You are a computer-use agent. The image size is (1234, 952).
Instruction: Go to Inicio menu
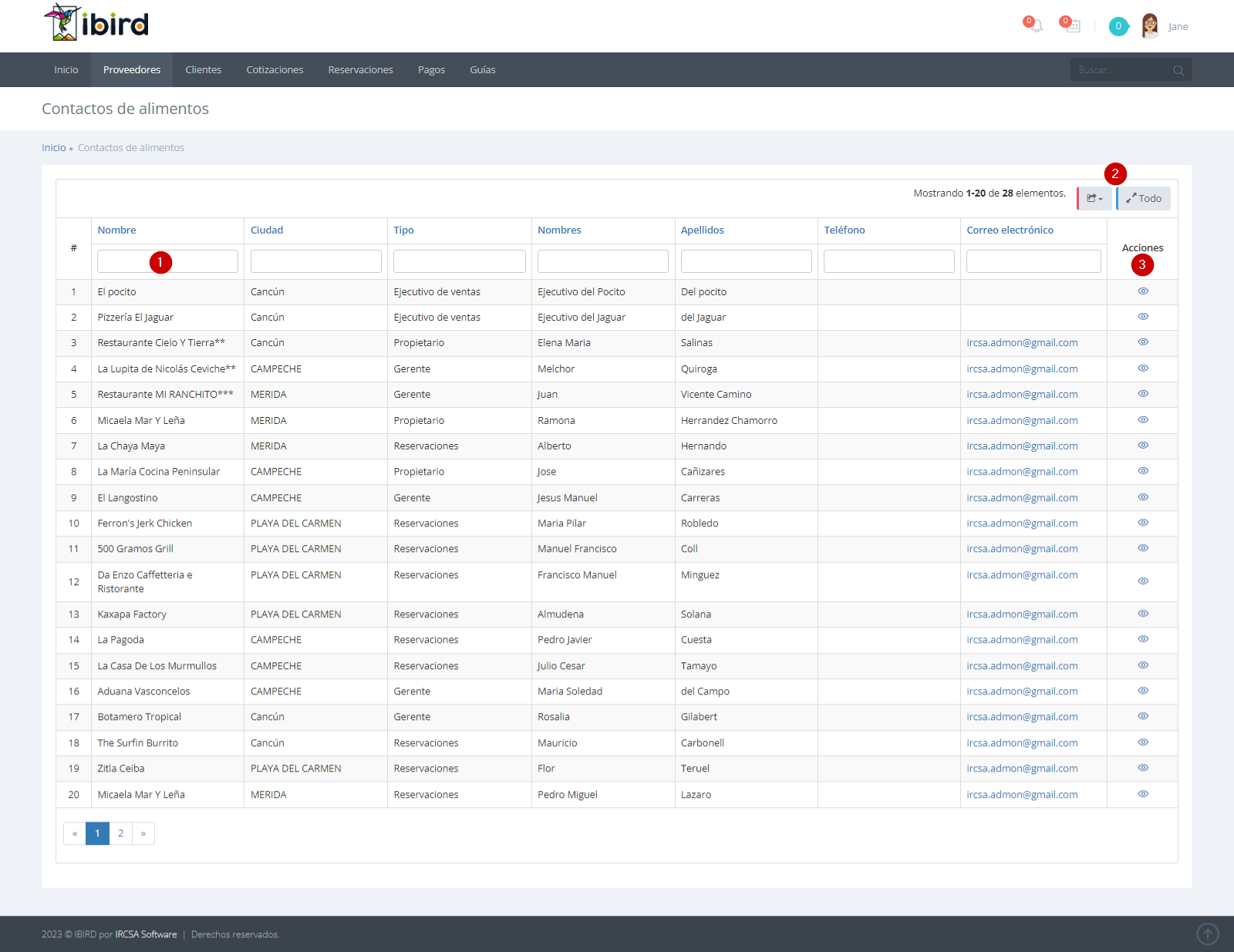pyautogui.click(x=66, y=69)
